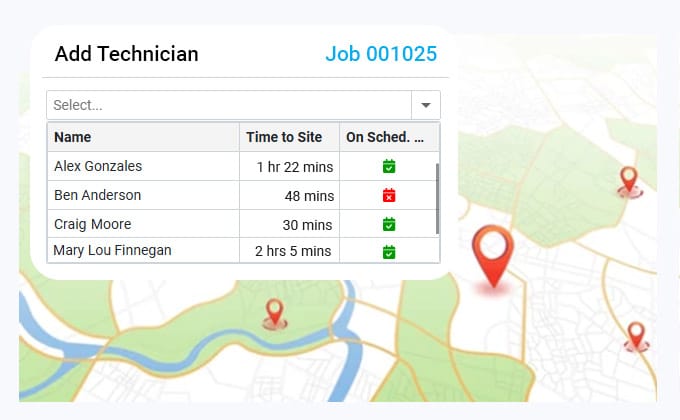Image resolution: width=680 pixels, height=420 pixels.
Task: Sort by the Time to Site column header
Action: tap(289, 137)
